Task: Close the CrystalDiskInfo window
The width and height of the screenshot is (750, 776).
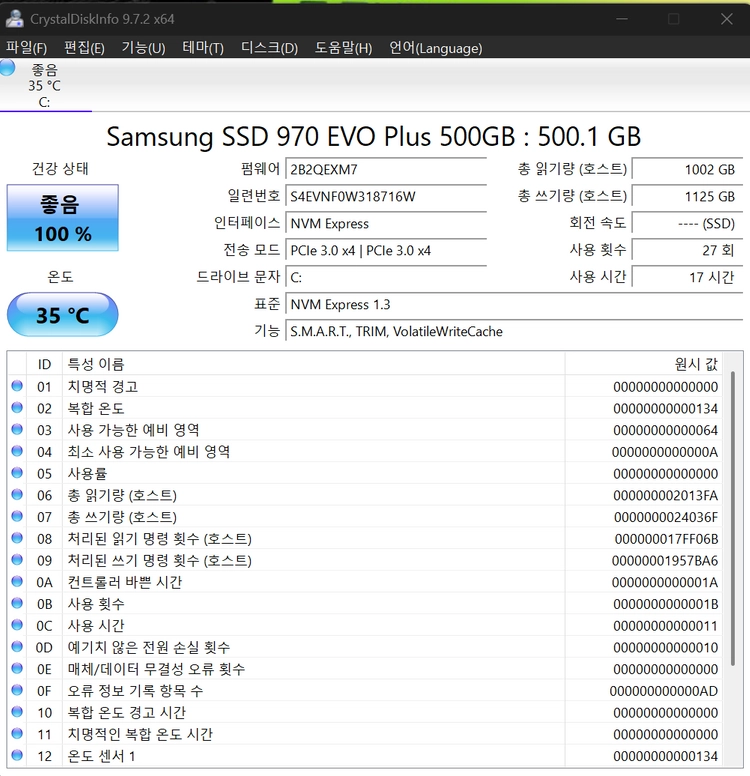Action: coord(726,19)
